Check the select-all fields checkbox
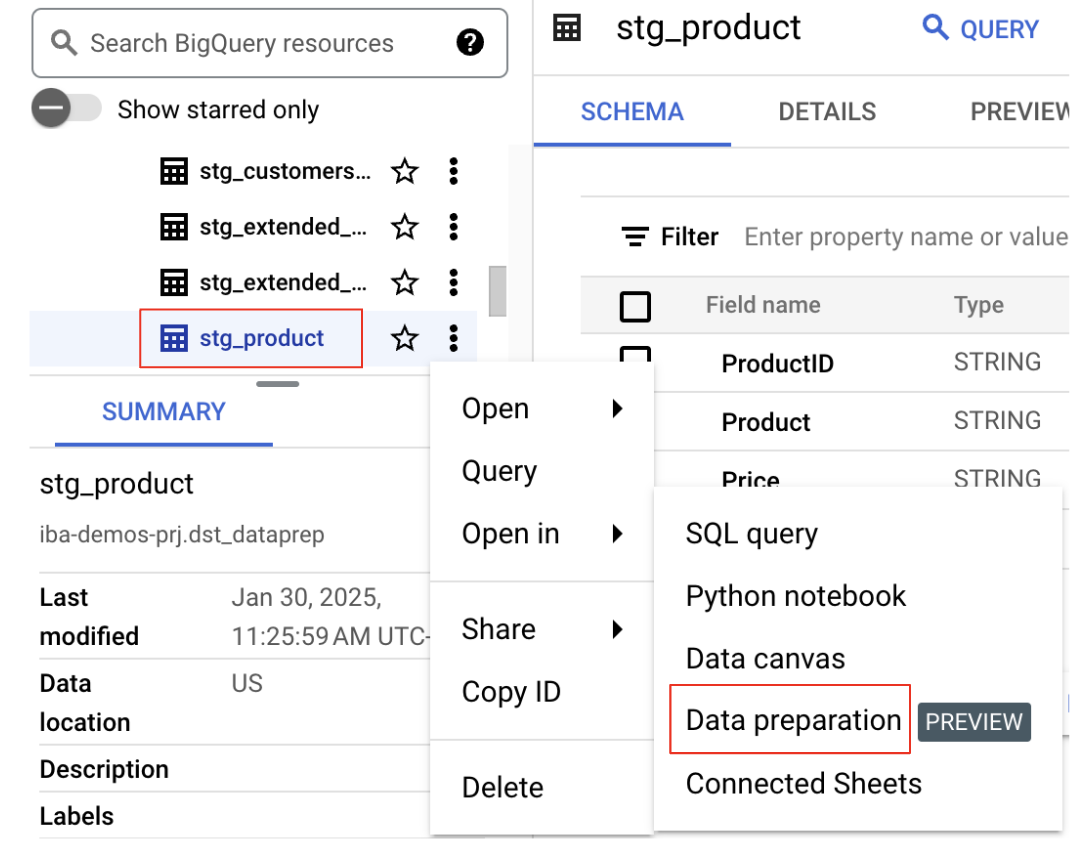 coord(635,306)
